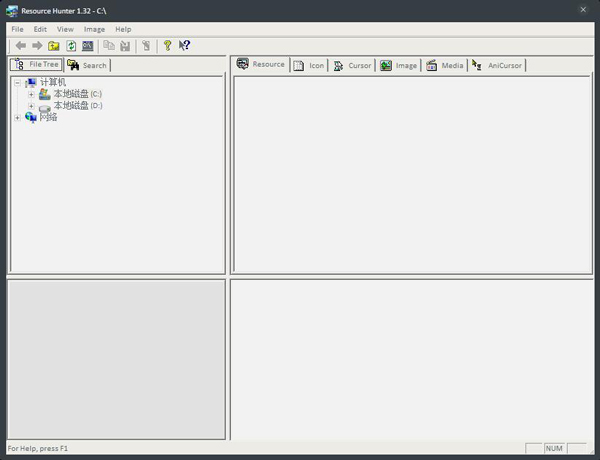Open the Help menu
The image size is (600, 460).
pos(123,29)
